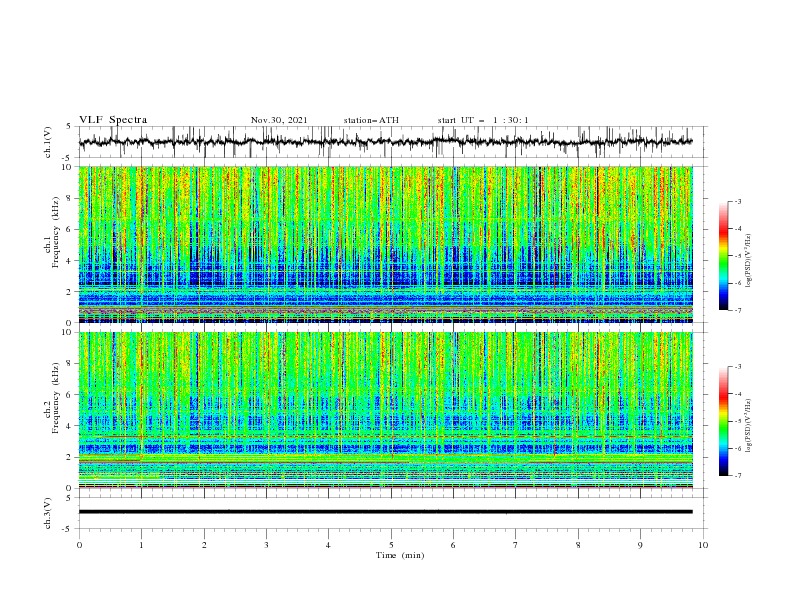The height and width of the screenshot is (612, 792).
Task: Click the "VLF Spectra" plot title
Action: point(113,120)
